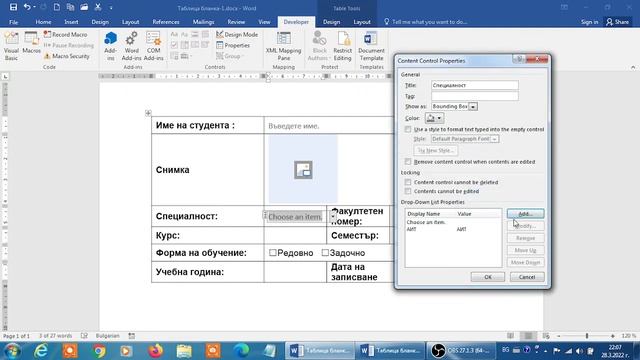640x360 pixels.
Task: Check 'Content control cannot be deleted'
Action: [x=408, y=182]
